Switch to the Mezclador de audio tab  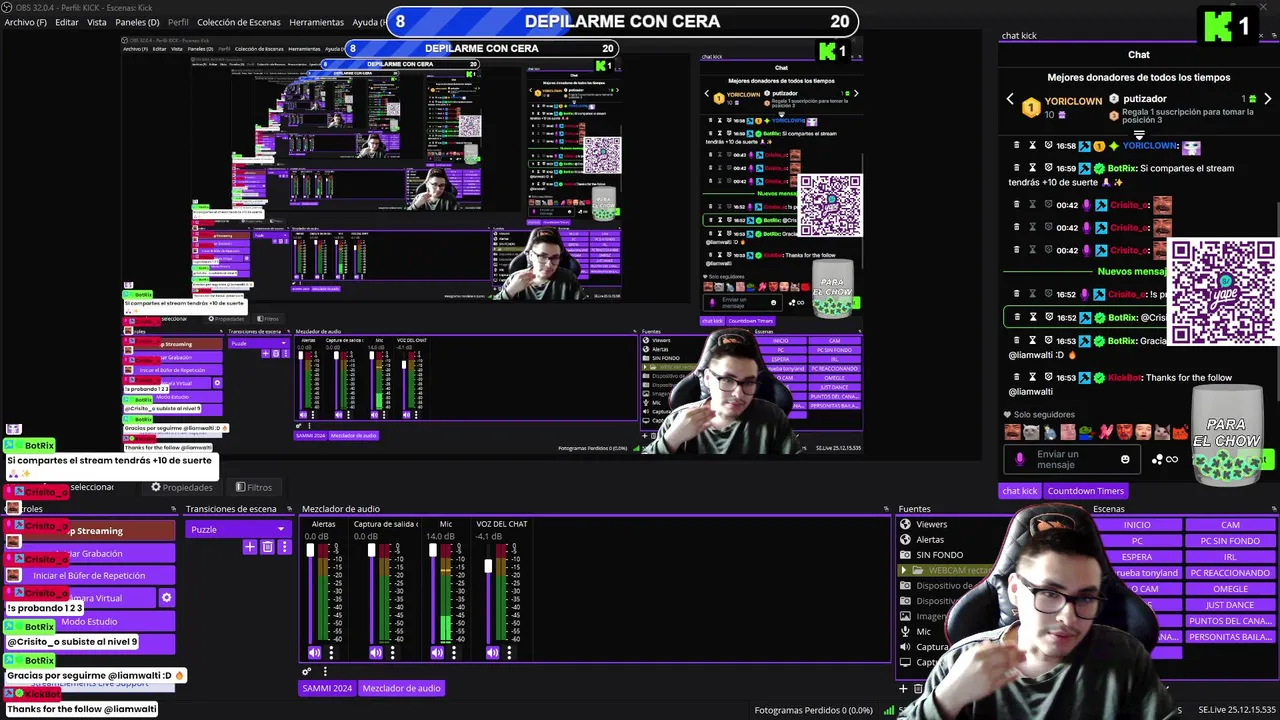(x=401, y=688)
